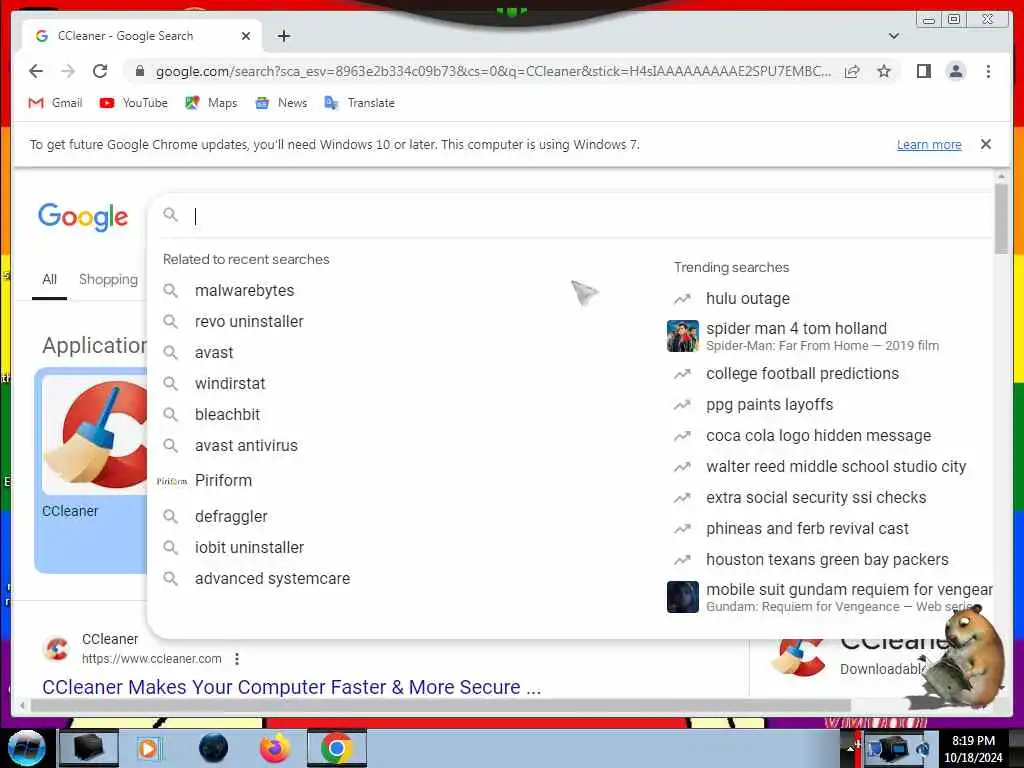The height and width of the screenshot is (768, 1024).
Task: Click the CCleaner application card image
Action: coord(95,435)
